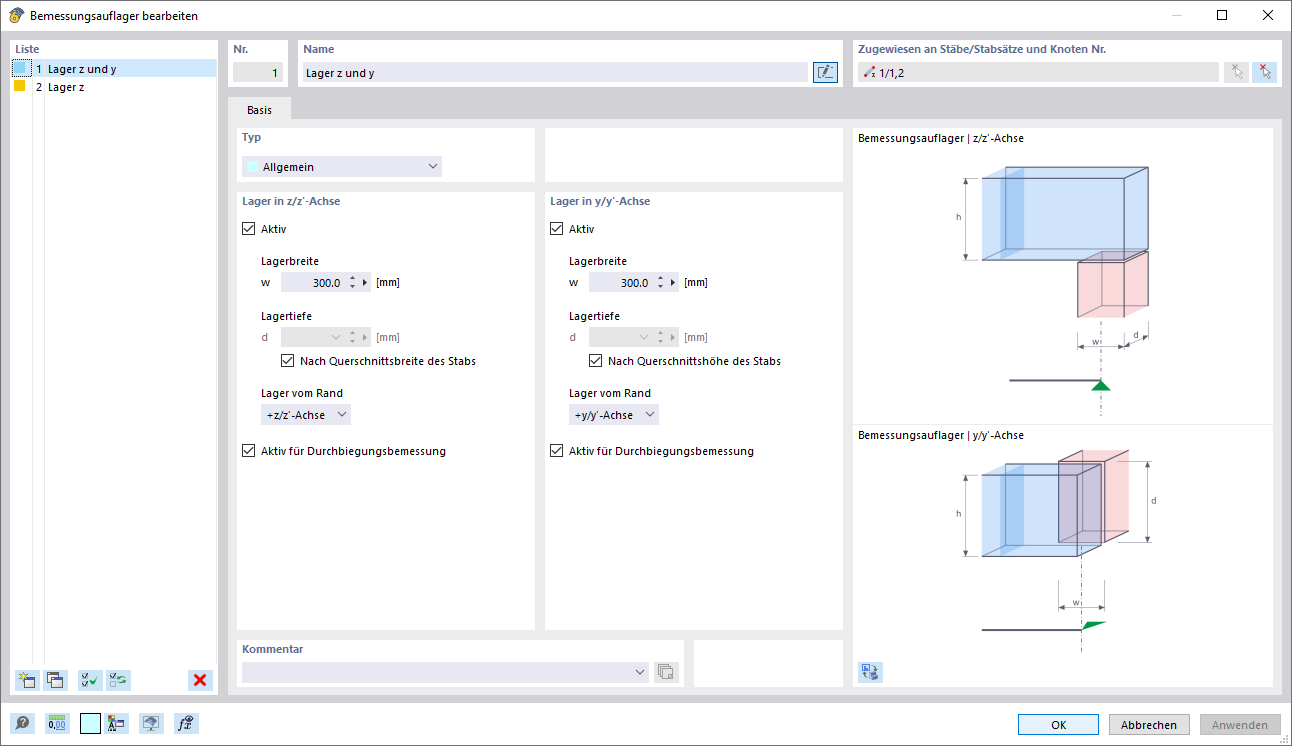Image resolution: width=1292 pixels, height=746 pixels.
Task: Click z-axis Lagerbreite value field 300.0
Action: point(313,283)
